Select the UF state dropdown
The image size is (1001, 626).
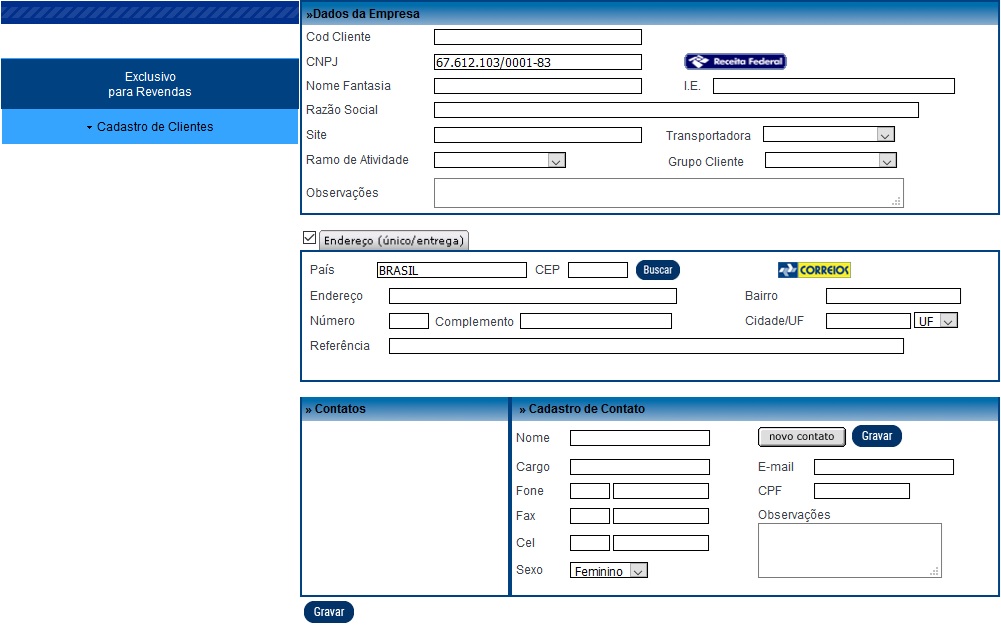tap(936, 321)
